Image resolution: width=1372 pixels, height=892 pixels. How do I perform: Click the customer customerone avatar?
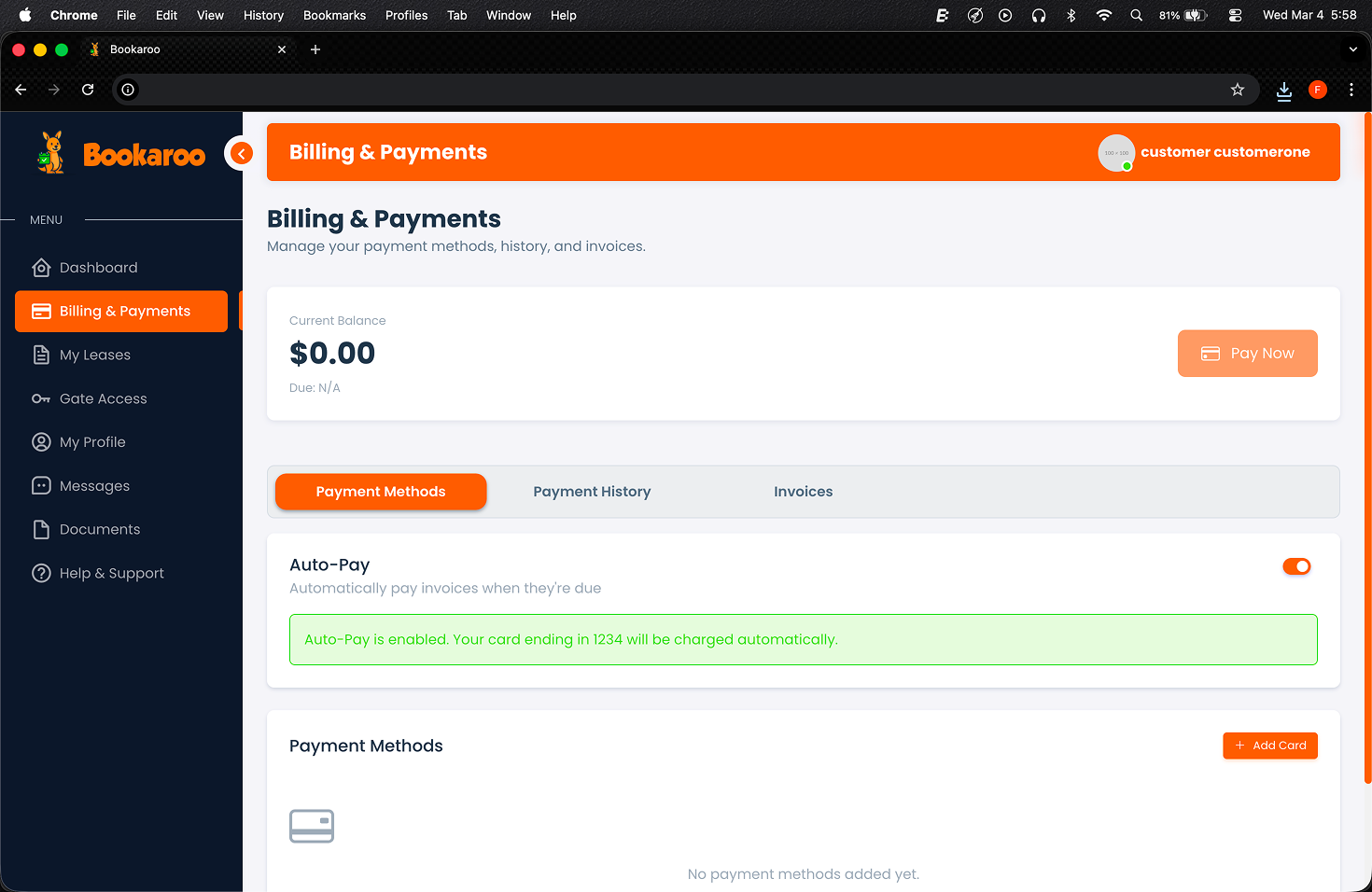coord(1116,152)
